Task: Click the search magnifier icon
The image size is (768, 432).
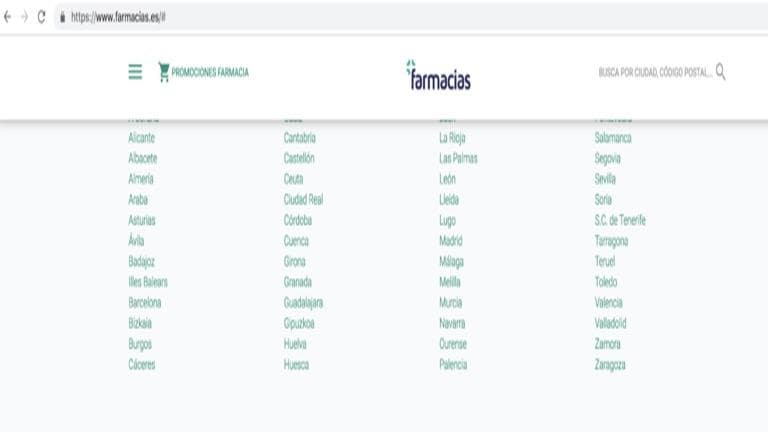Action: click(x=720, y=72)
